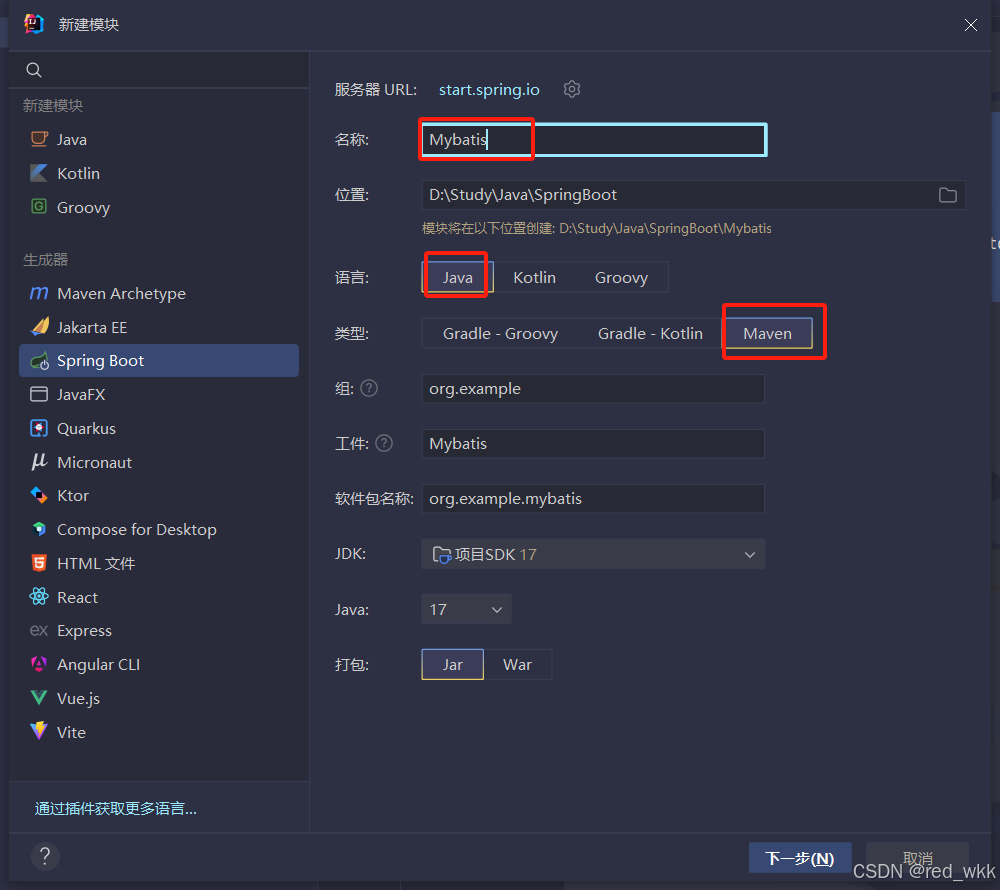Image resolution: width=1000 pixels, height=890 pixels.
Task: Click the IntelliJ IDEA logo icon
Action: [34, 24]
